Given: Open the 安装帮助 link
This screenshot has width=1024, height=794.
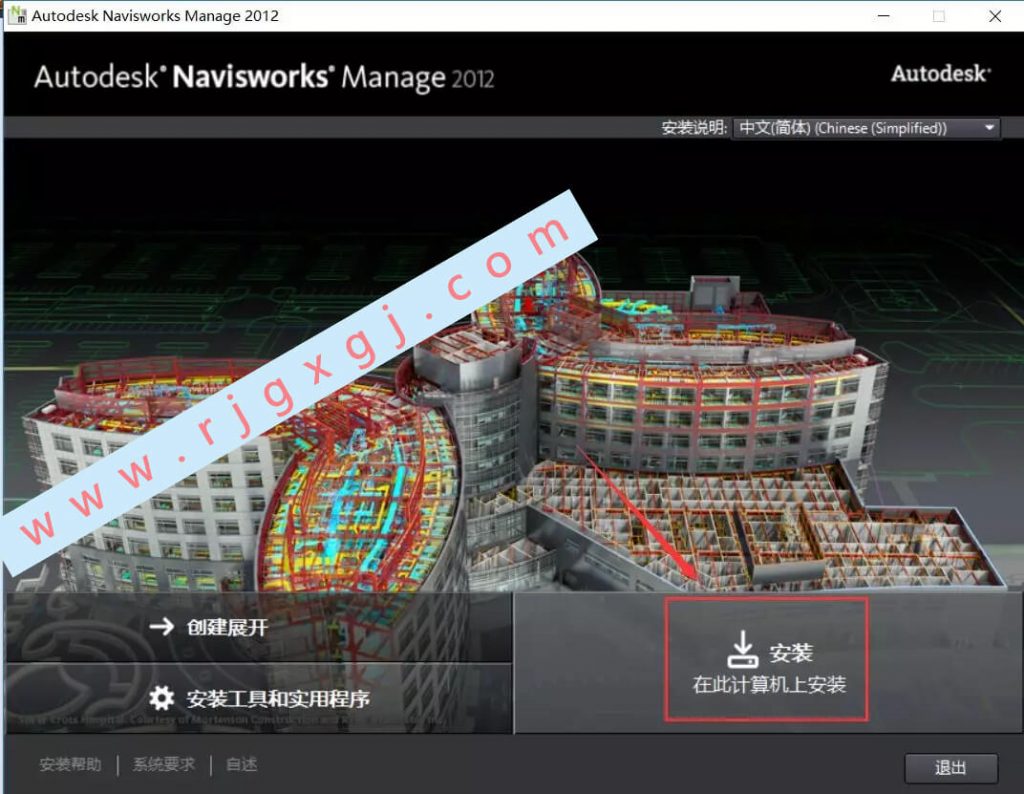Looking at the screenshot, I should click(x=71, y=764).
